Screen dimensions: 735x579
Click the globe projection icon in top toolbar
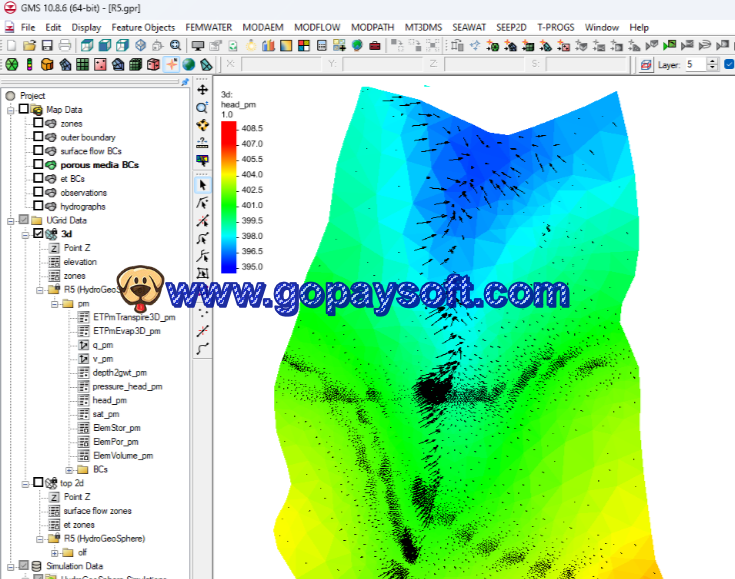coord(357,45)
